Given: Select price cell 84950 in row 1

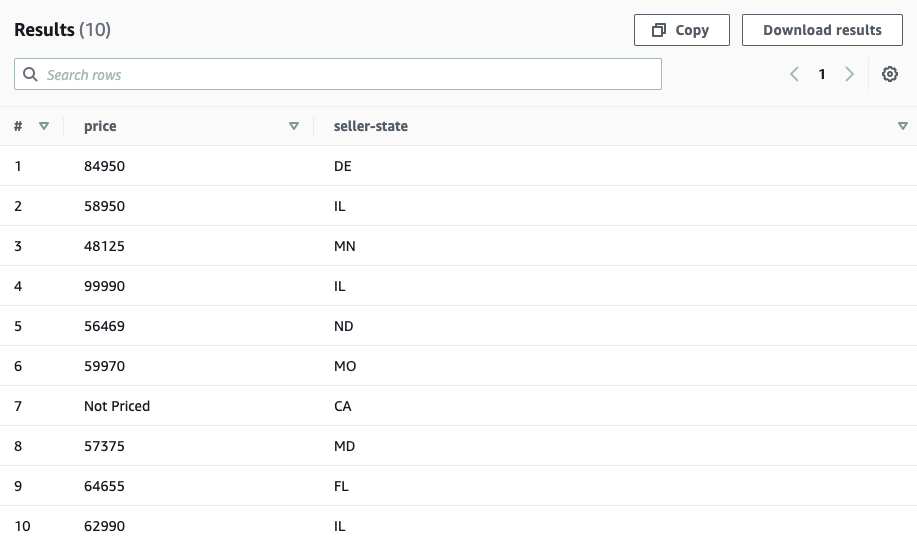Looking at the screenshot, I should coord(104,166).
